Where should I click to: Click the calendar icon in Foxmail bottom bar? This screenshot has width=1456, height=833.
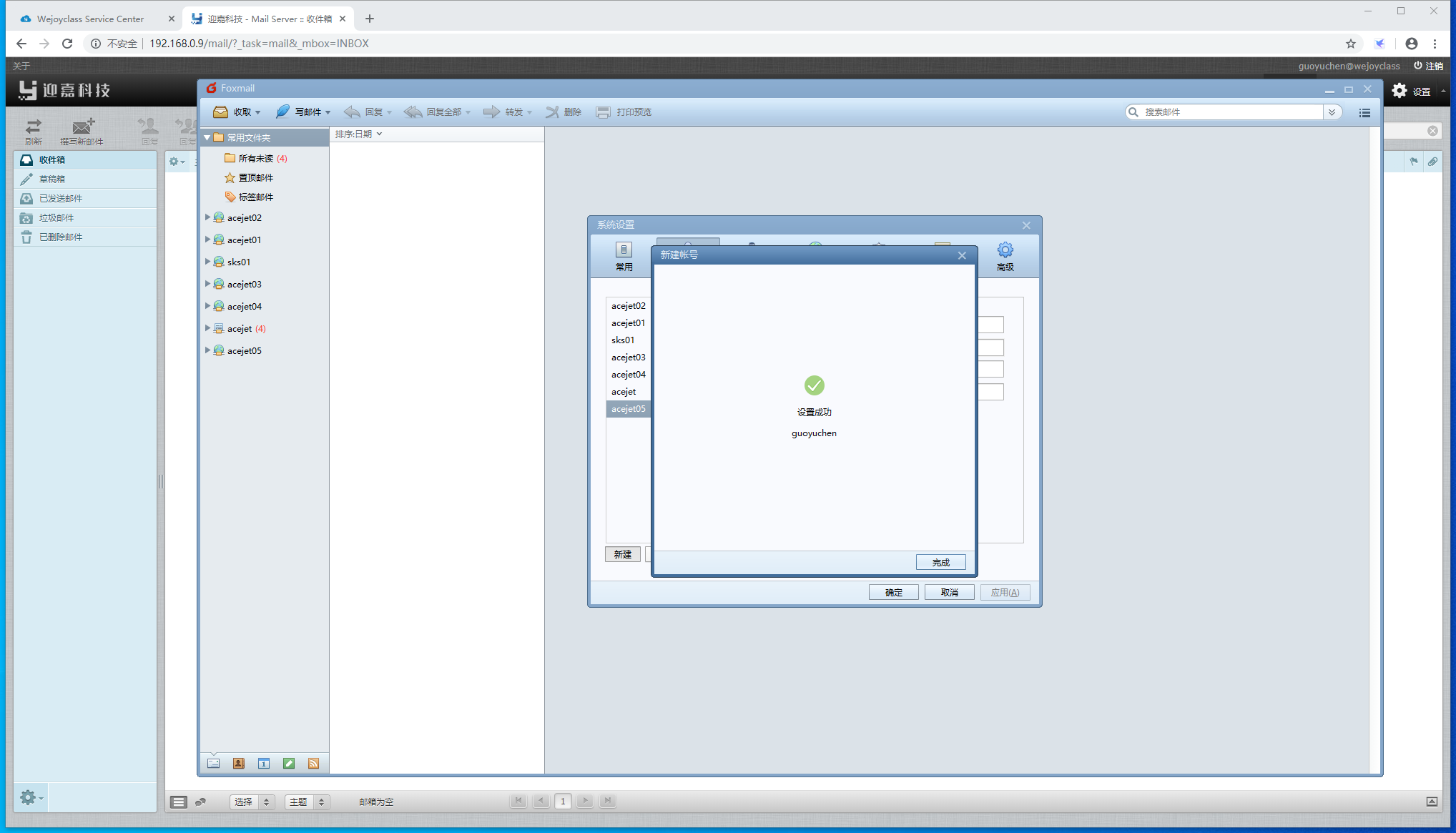click(264, 764)
